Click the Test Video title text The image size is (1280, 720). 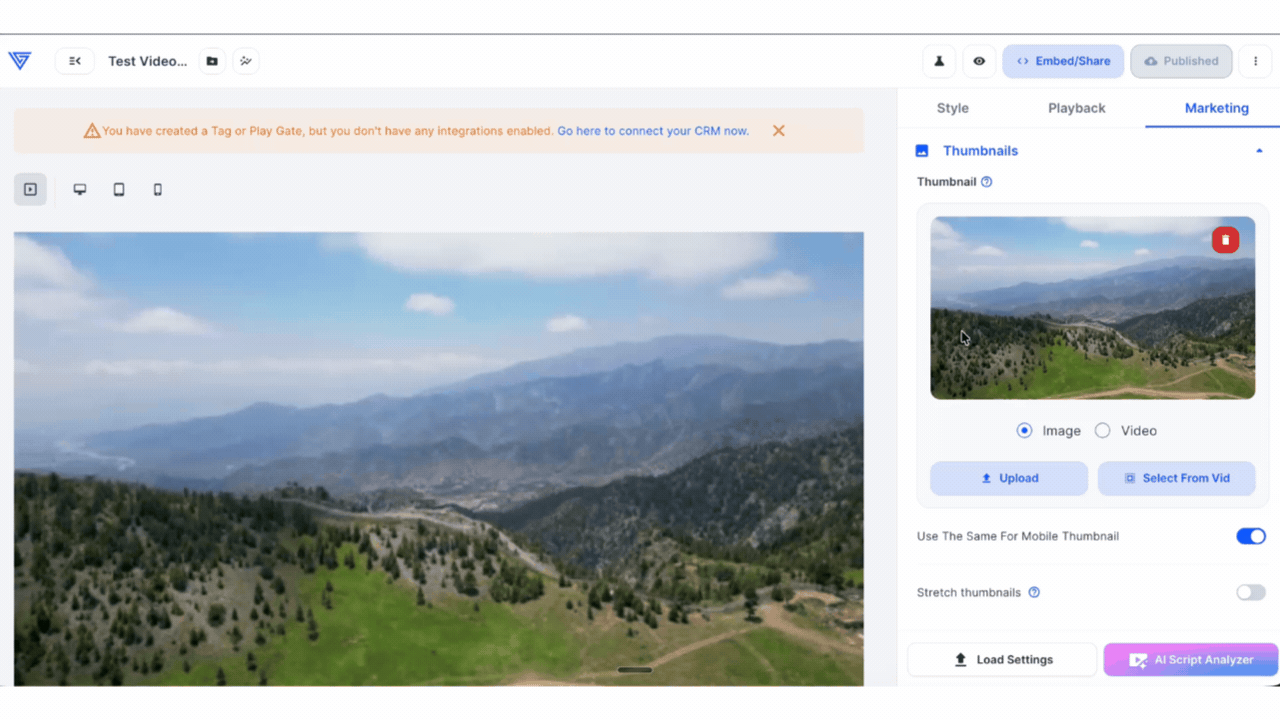[147, 61]
